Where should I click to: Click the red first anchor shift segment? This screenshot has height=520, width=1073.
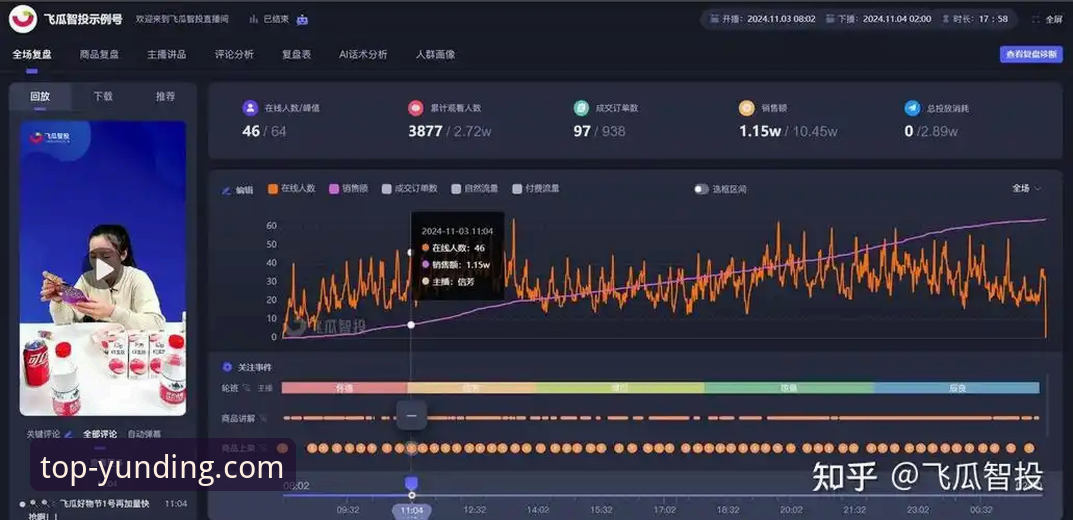[x=344, y=388]
